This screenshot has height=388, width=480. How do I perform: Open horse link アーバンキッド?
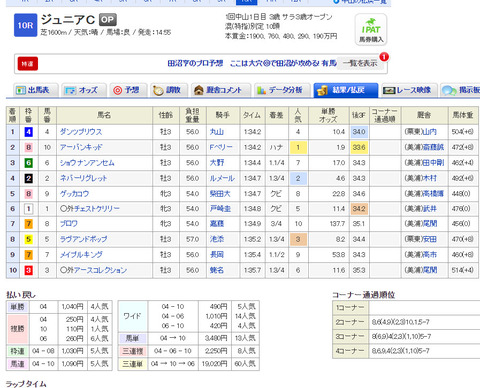81,147
